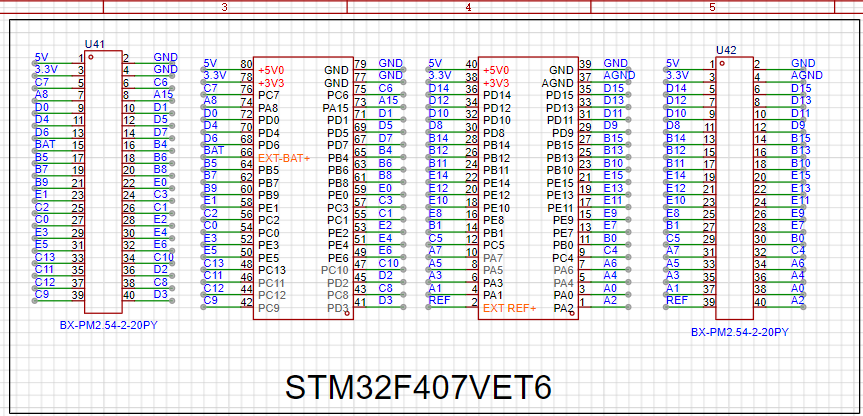This screenshot has height=416, width=863.
Task: Select BX-PM2.54-2-20PY label under U41
Action: point(109,325)
